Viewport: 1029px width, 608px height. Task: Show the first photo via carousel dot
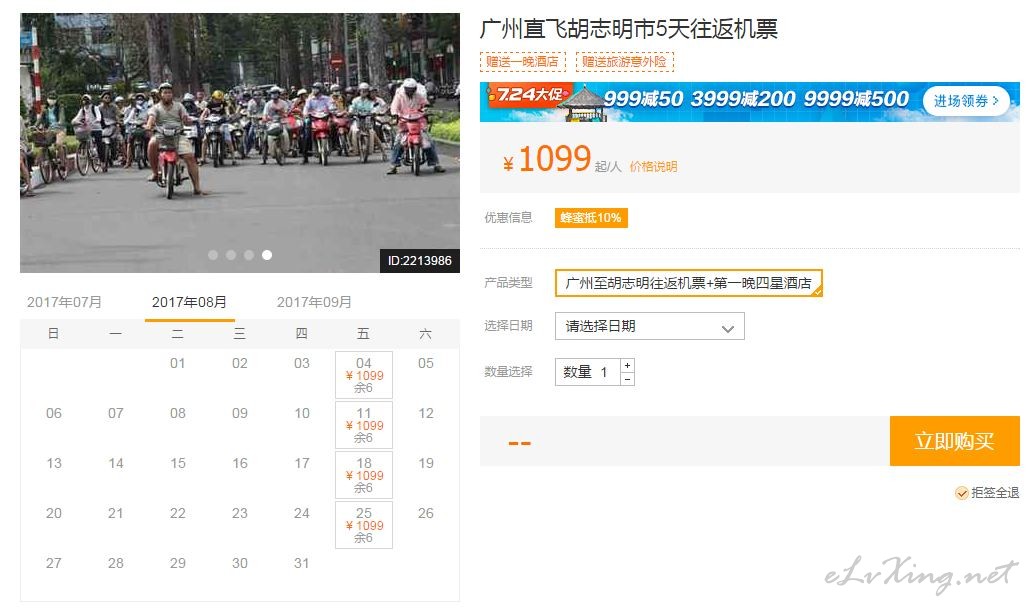[213, 255]
